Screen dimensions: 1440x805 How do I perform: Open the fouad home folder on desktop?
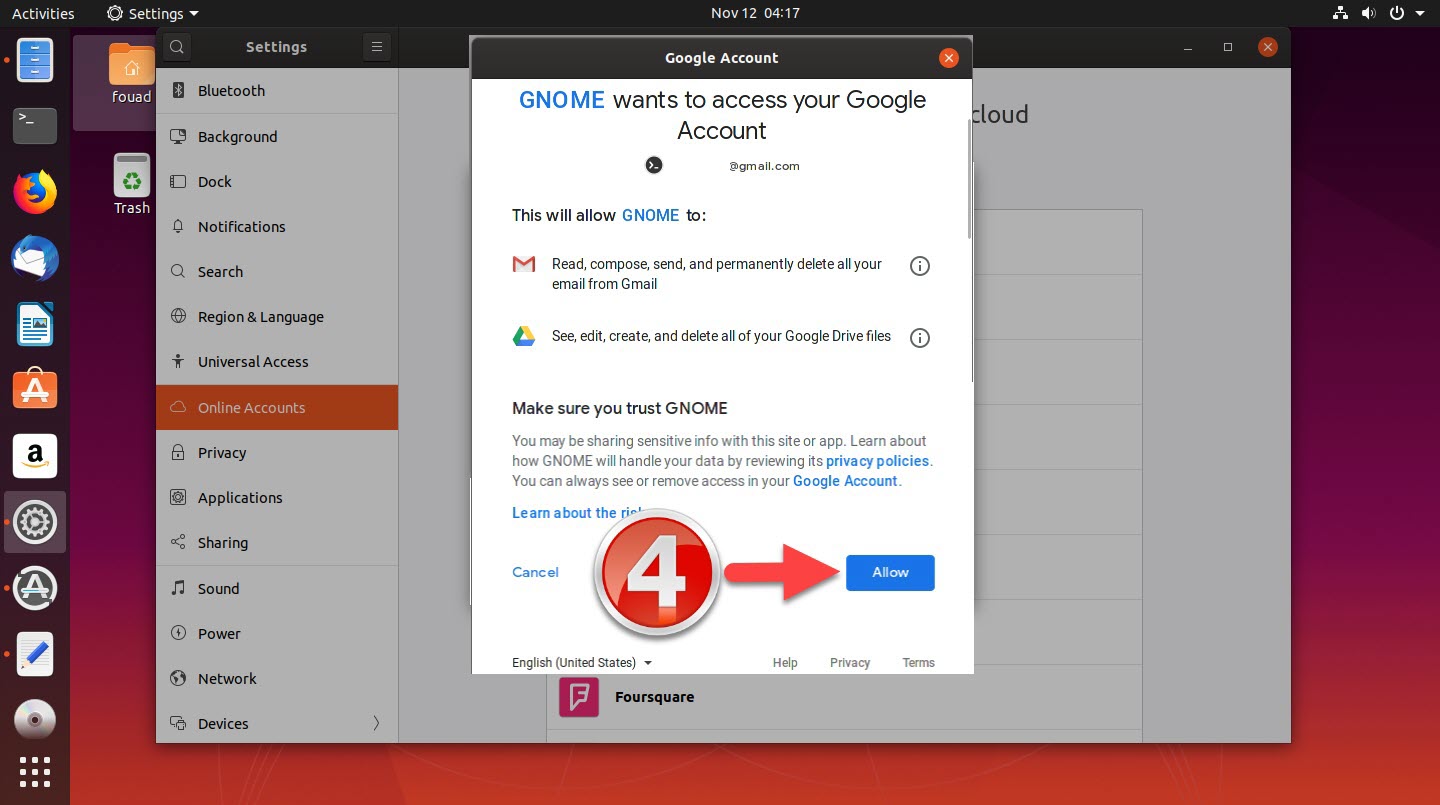(131, 73)
